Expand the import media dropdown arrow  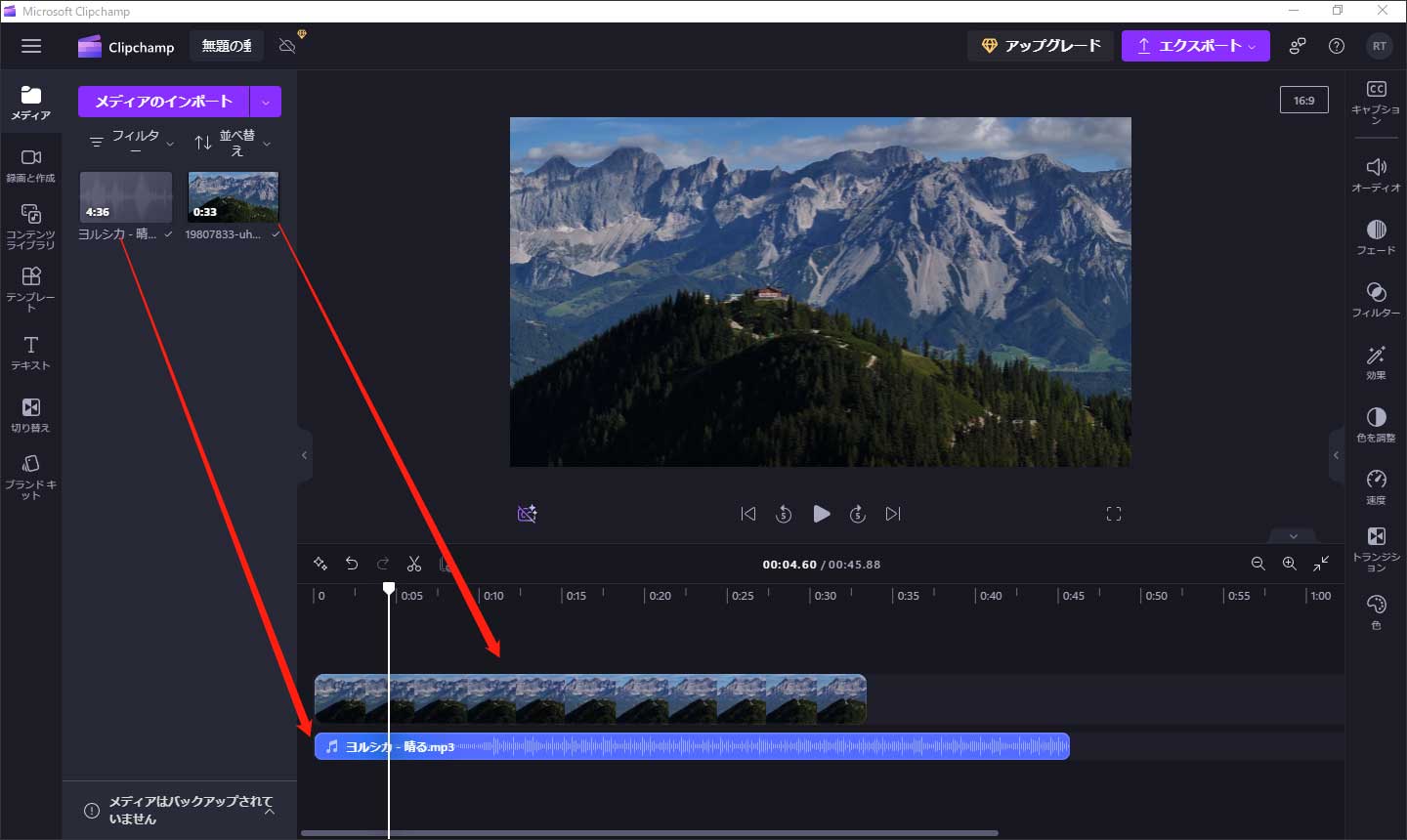pos(266,102)
